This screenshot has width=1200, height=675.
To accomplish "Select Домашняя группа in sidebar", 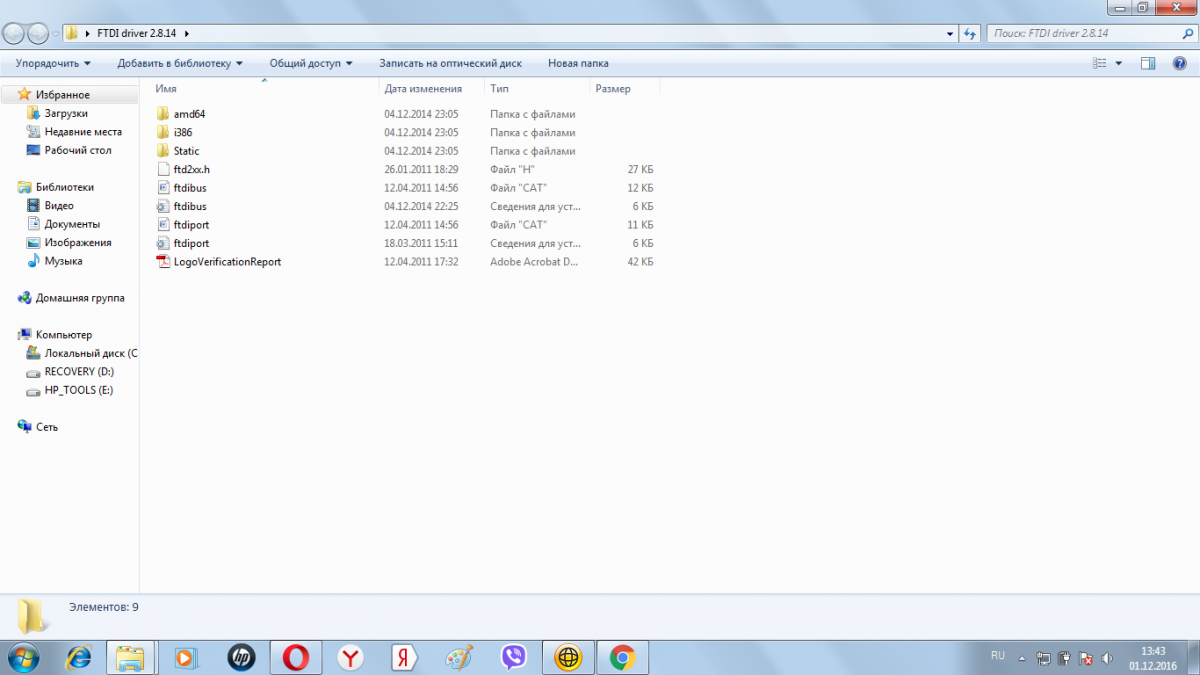I will [80, 298].
